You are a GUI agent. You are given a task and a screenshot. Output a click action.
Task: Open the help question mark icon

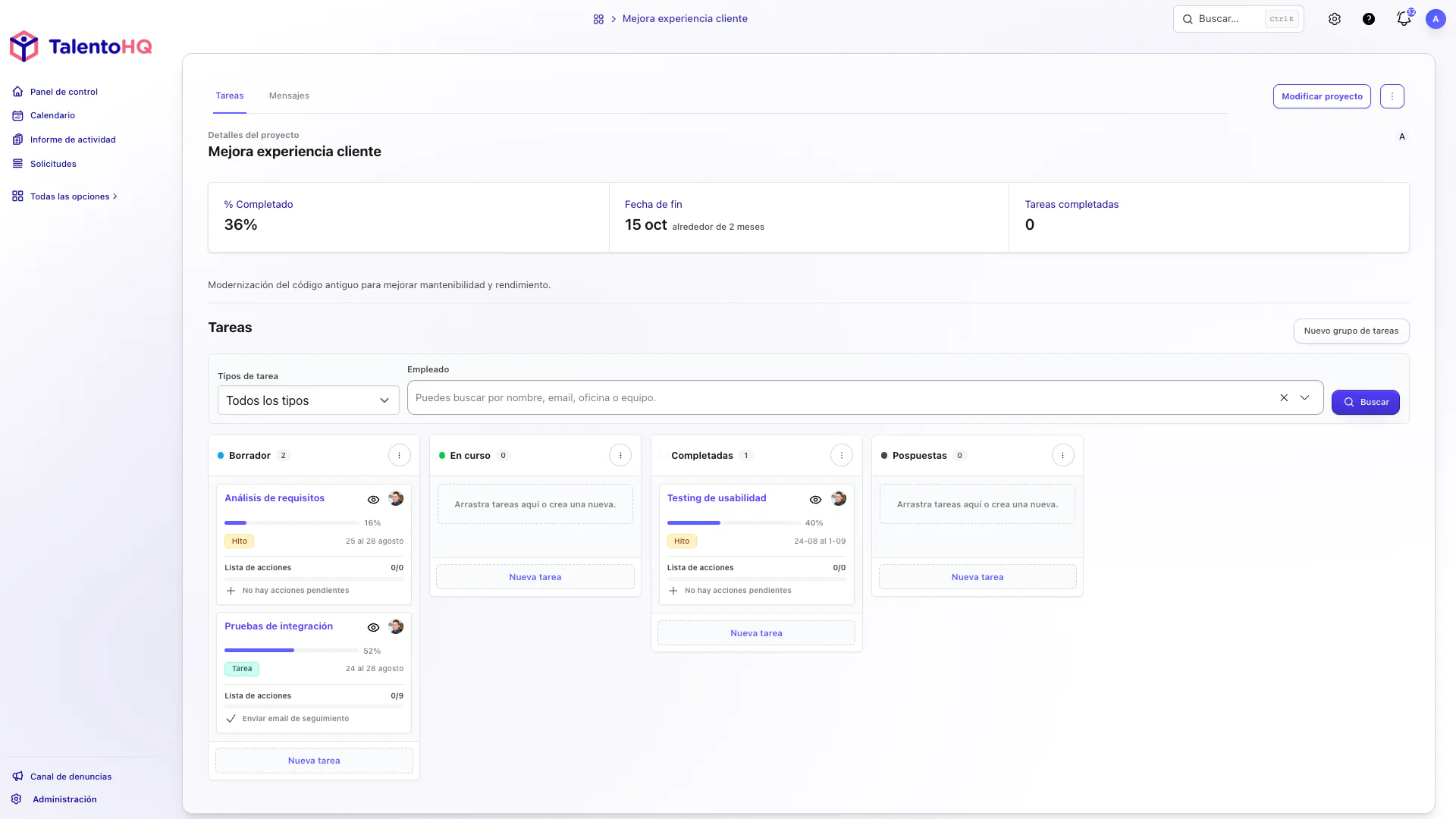click(1369, 19)
